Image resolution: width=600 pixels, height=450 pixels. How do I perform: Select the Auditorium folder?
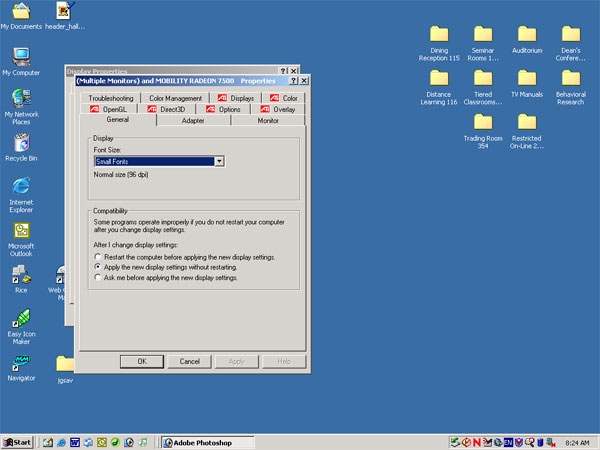tap(527, 40)
